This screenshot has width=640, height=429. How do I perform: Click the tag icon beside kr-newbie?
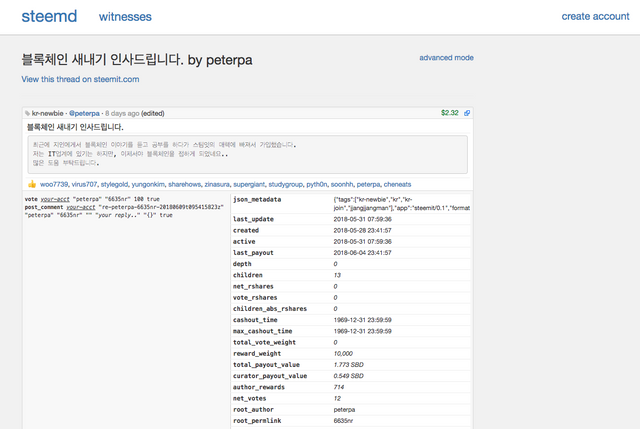27,113
